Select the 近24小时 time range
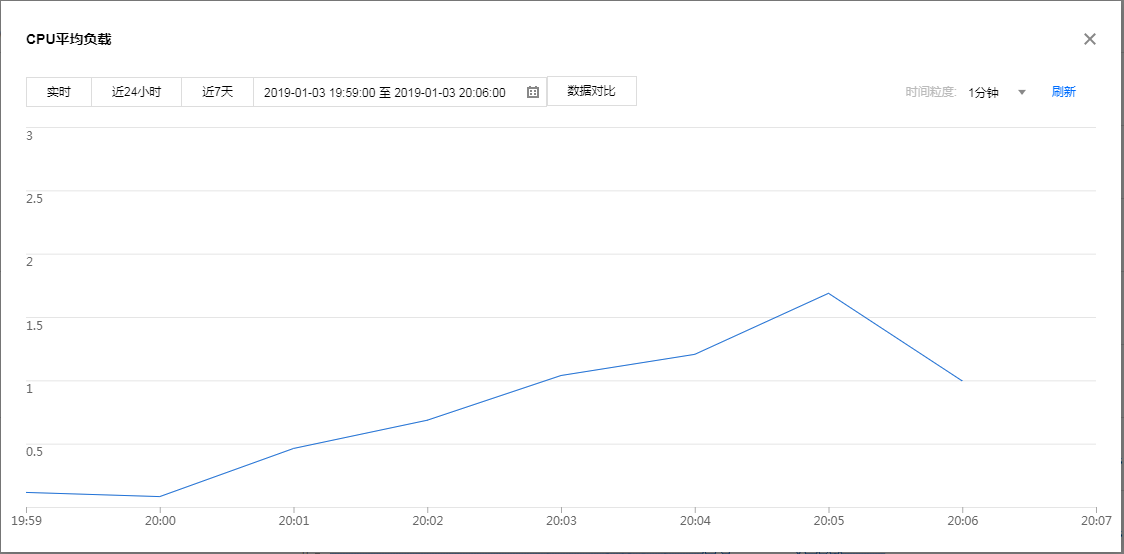This screenshot has width=1124, height=554. (x=136, y=92)
